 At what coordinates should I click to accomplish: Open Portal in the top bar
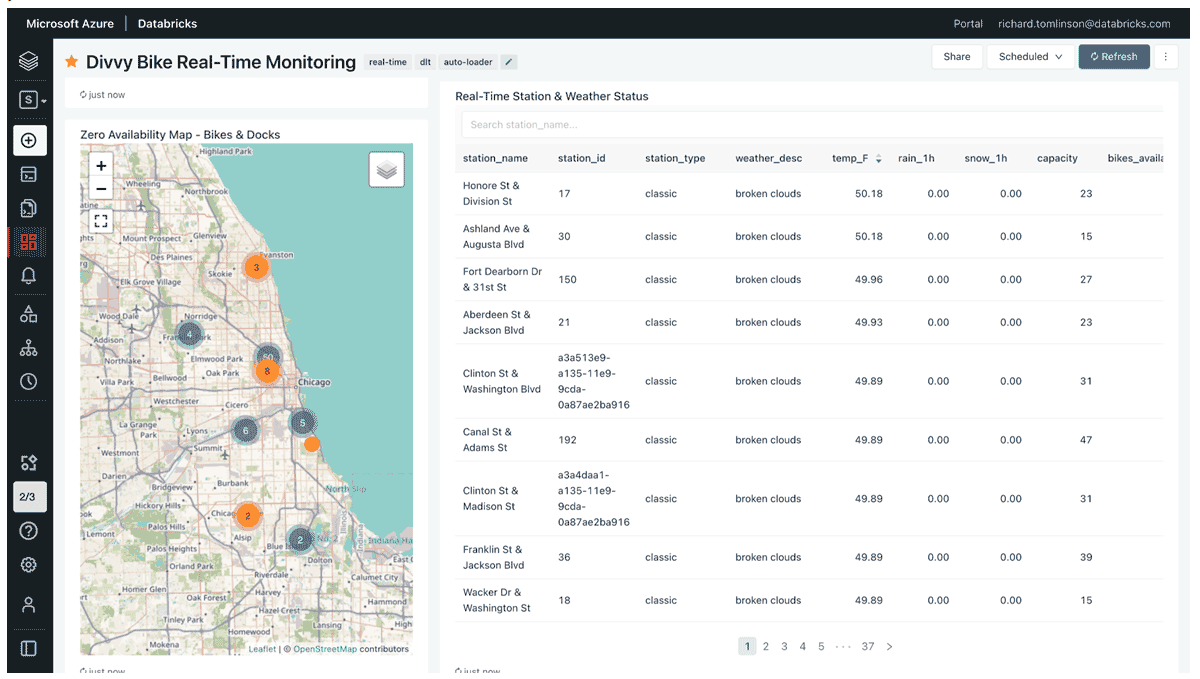[x=967, y=24]
